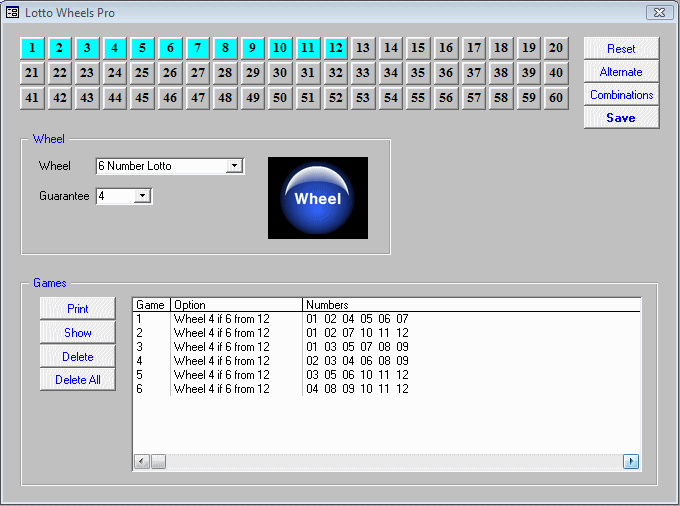
Task: Open the Guarantee dropdown arrow
Action: (x=142, y=196)
